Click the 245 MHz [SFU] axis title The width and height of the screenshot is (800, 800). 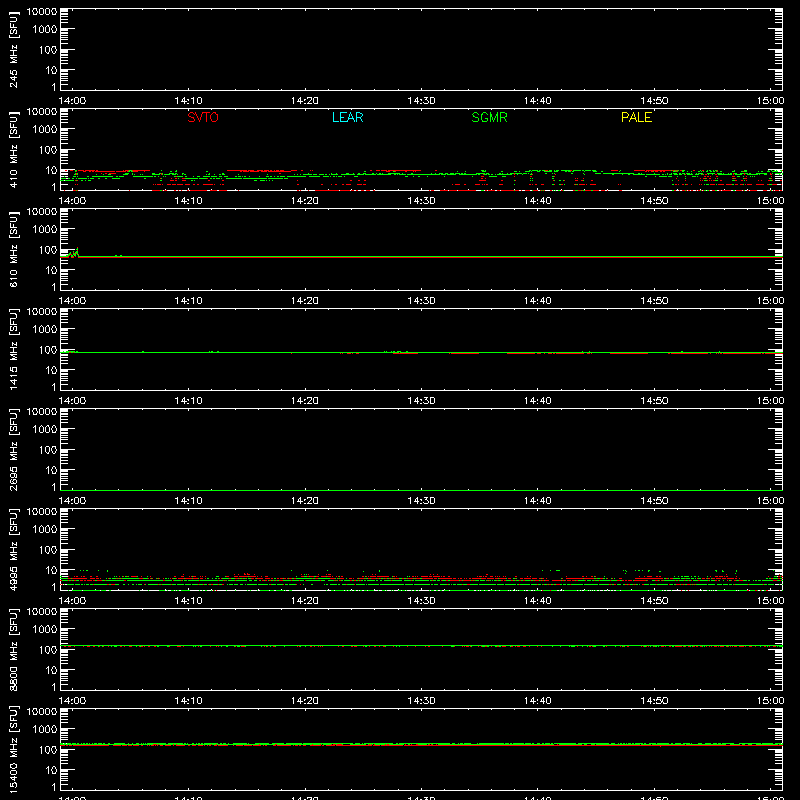click(x=13, y=49)
